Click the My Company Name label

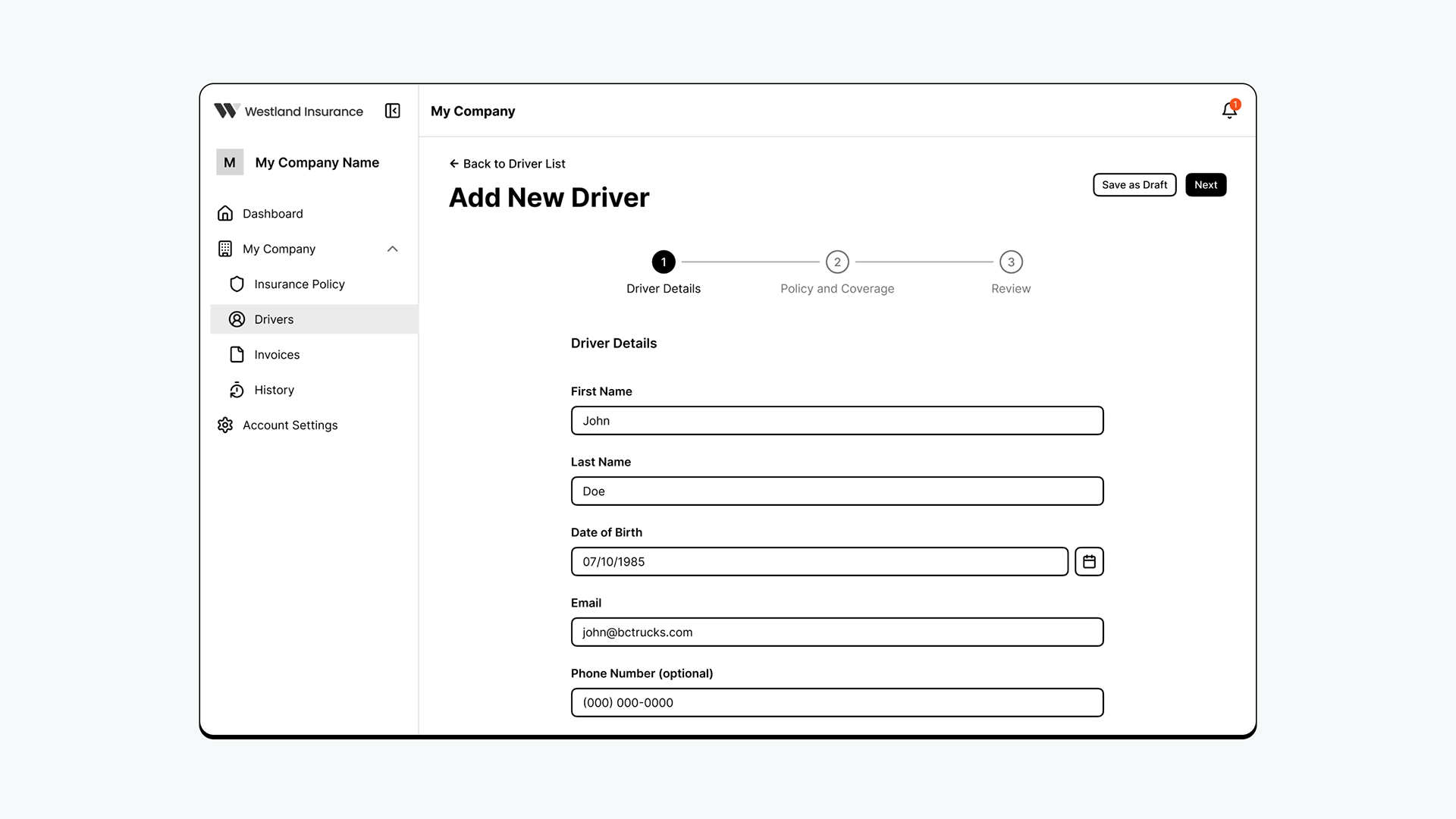pyautogui.click(x=317, y=162)
